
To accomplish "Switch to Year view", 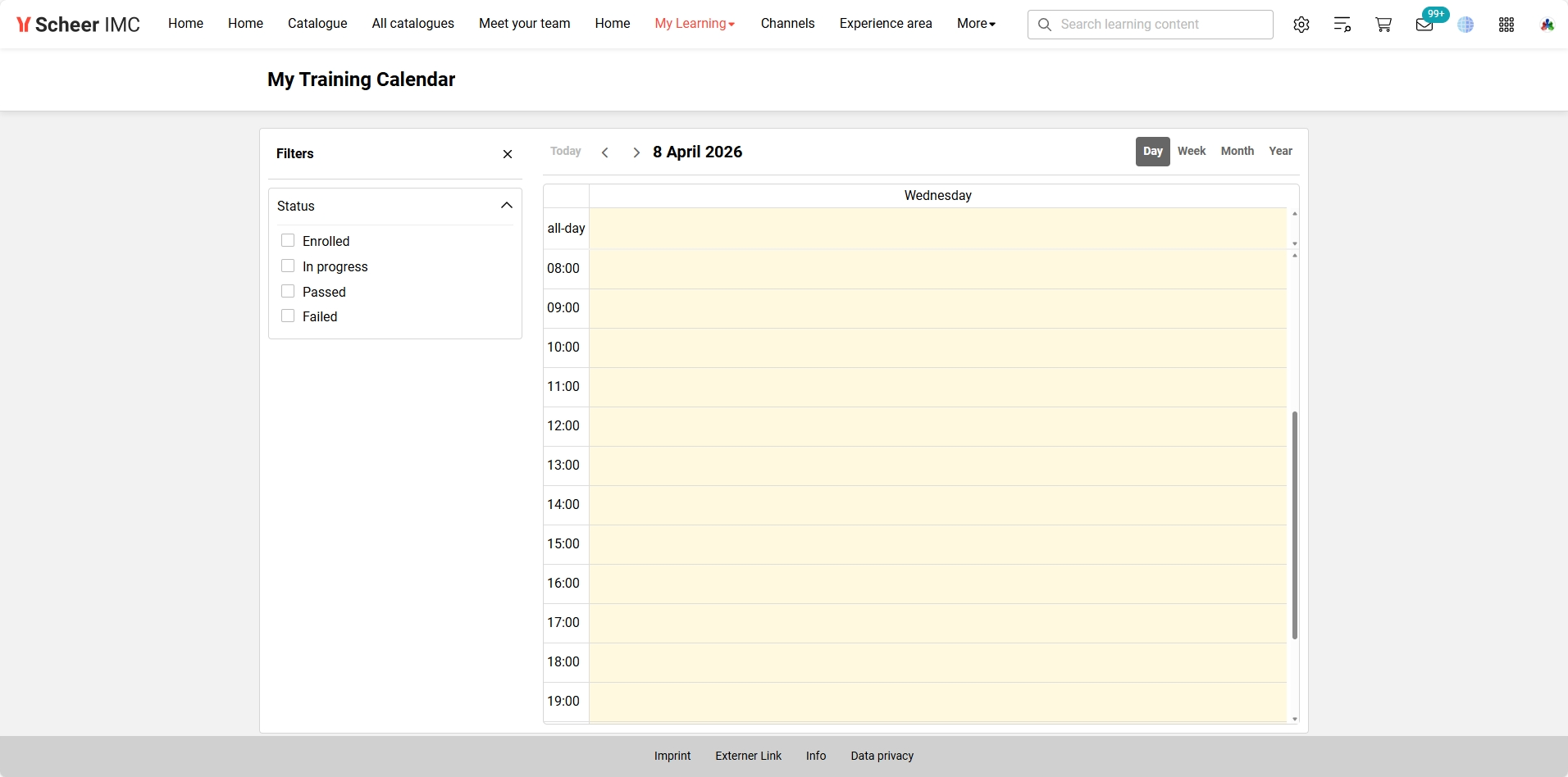I will (1280, 152).
